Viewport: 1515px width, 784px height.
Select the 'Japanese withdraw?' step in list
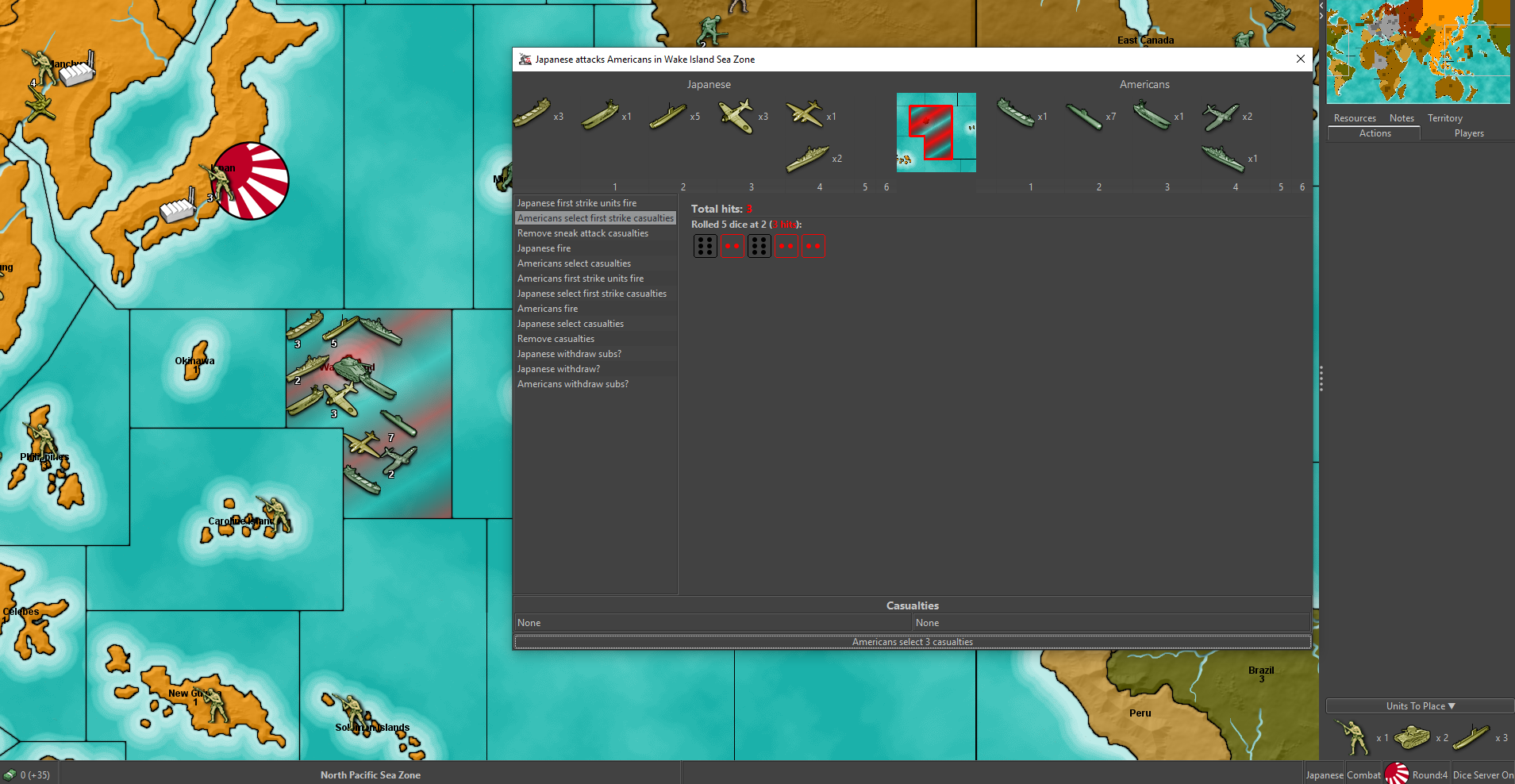pos(559,369)
